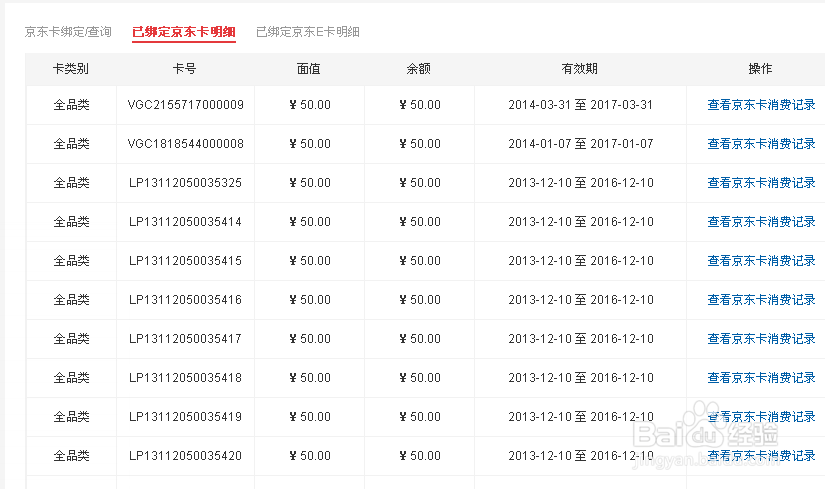View consumption records for card VGC2155717000009
The image size is (825, 489).
(x=761, y=105)
